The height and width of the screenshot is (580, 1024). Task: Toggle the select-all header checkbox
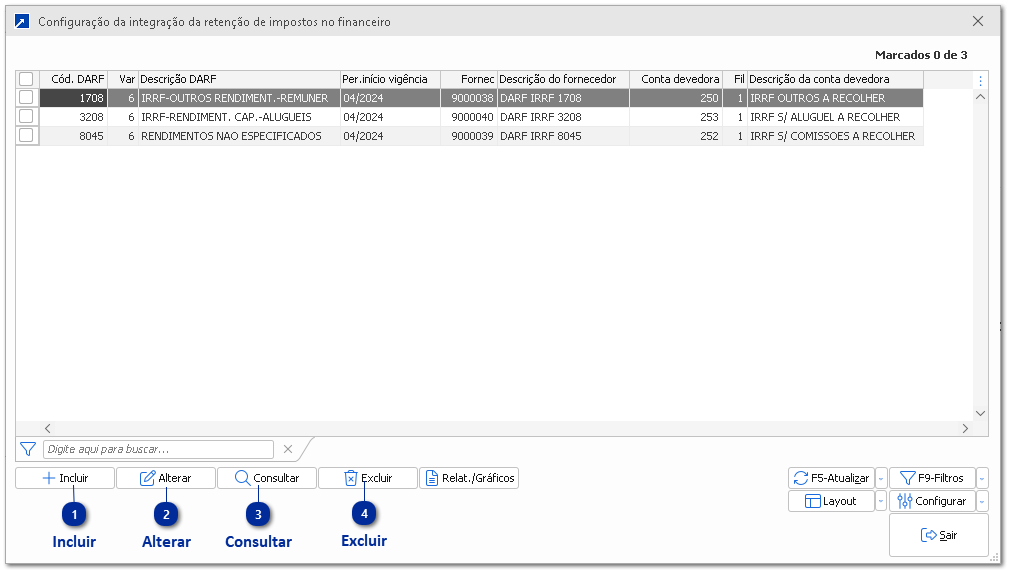pos(26,80)
